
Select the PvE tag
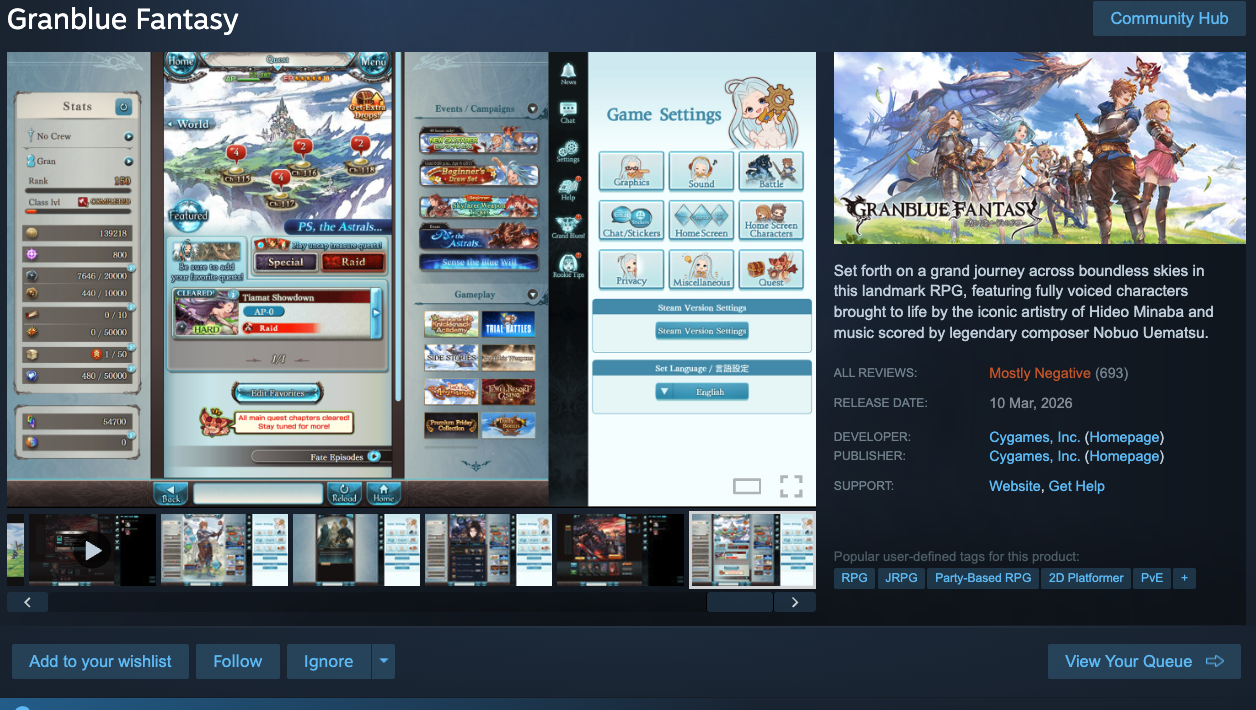[1152, 578]
